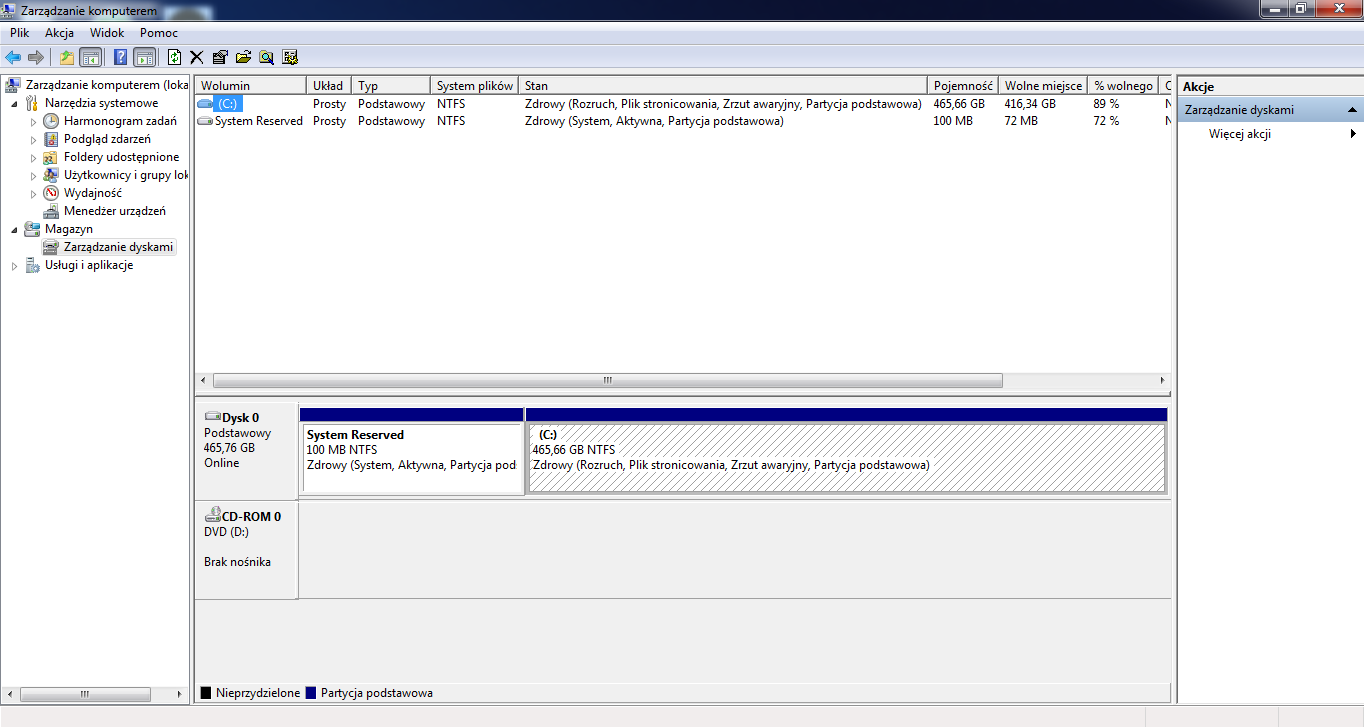
Task: Click the Delete (X) toolbar icon
Action: pyautogui.click(x=197, y=57)
